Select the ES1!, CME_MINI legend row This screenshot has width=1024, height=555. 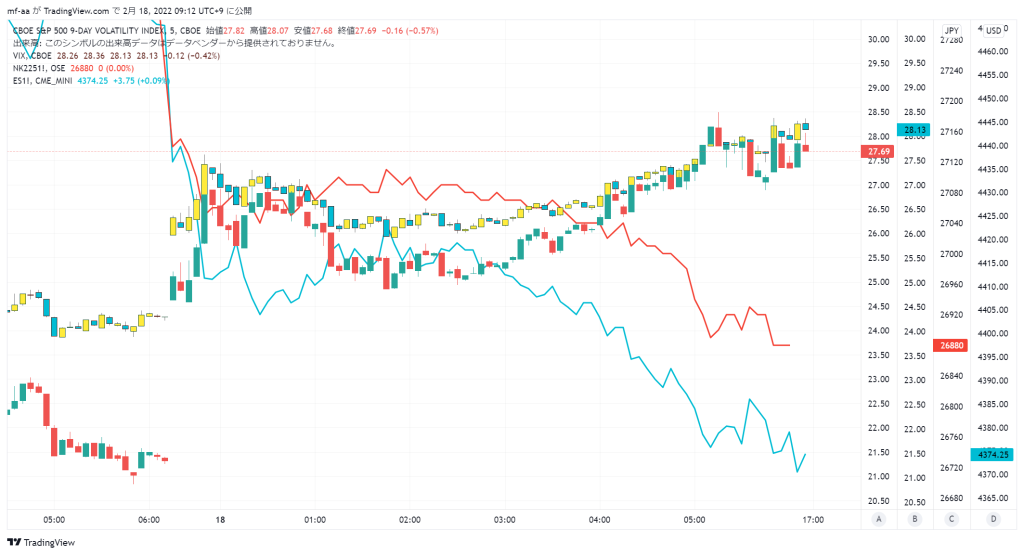click(91, 80)
